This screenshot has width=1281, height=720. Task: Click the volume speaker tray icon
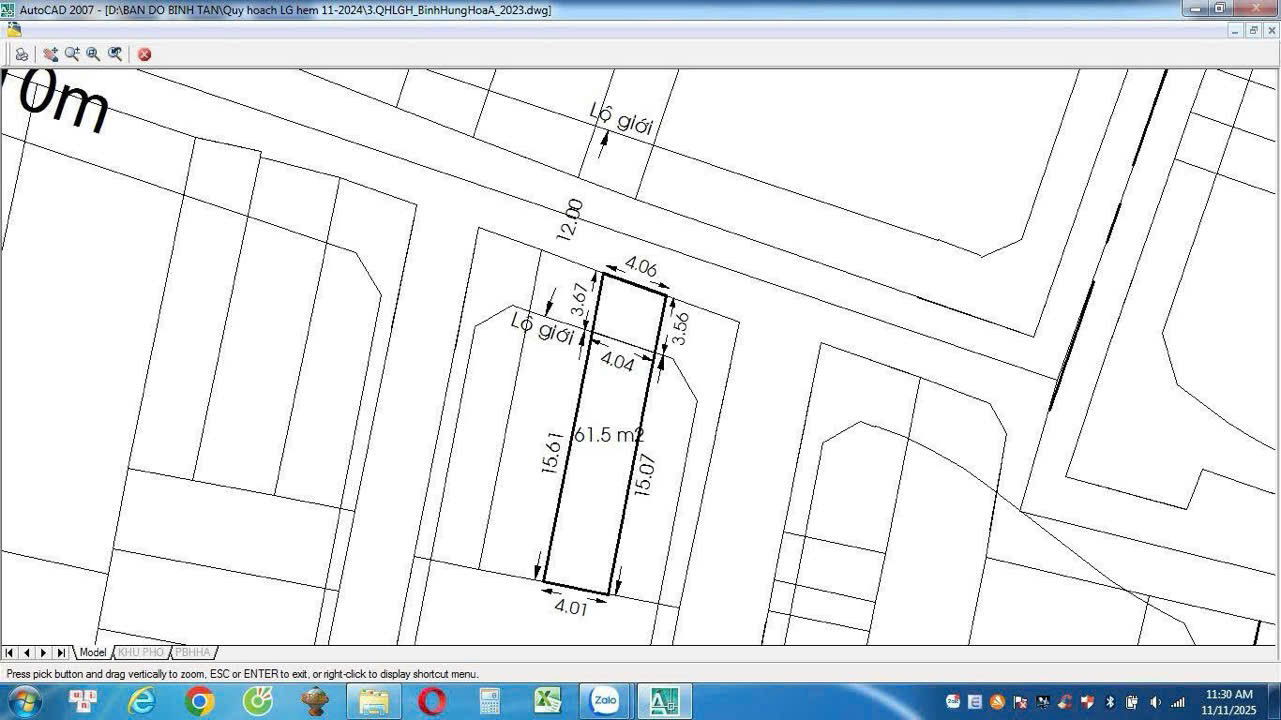tap(1155, 702)
